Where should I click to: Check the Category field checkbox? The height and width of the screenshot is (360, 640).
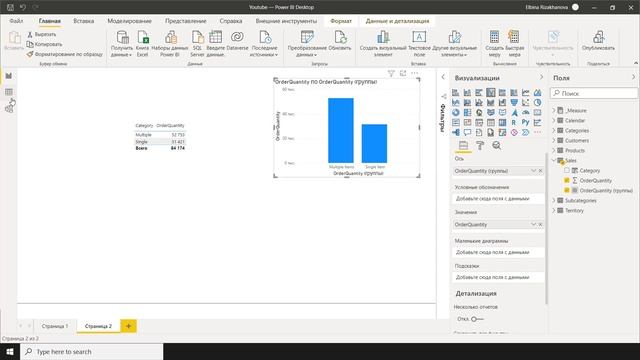tap(567, 170)
